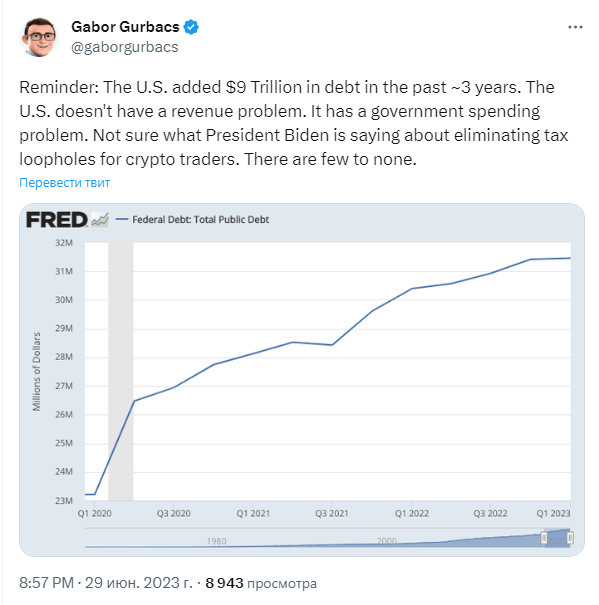This screenshot has width=599, height=605.
Task: Click the FRED green chart-line icon
Action: click(x=100, y=220)
